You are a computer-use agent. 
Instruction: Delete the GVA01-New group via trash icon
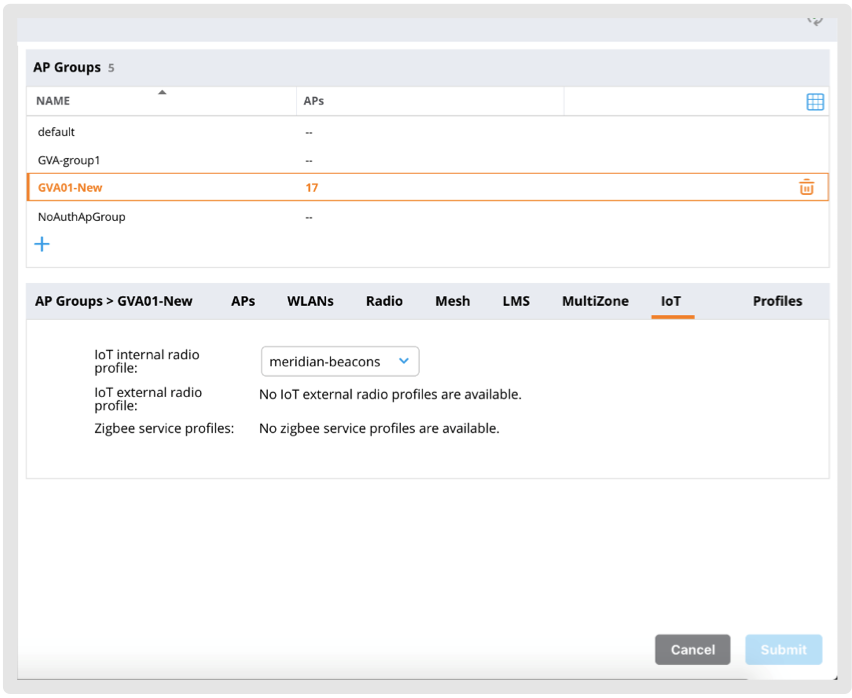806,187
